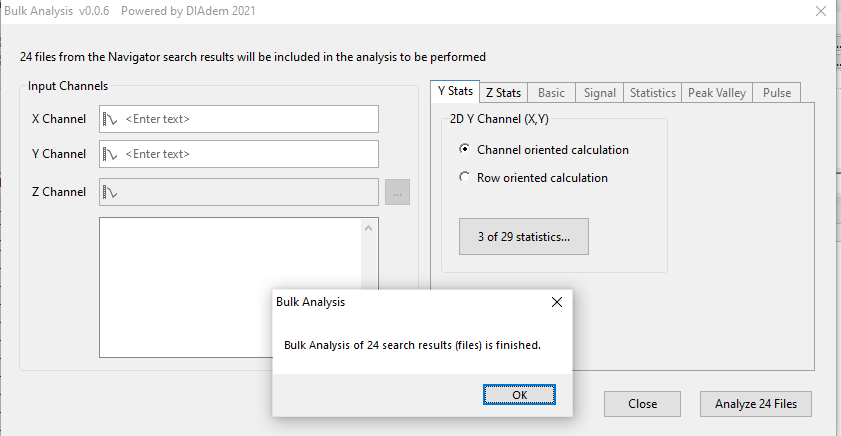The image size is (841, 436).
Task: Open the Z Stats tab
Action: (503, 93)
